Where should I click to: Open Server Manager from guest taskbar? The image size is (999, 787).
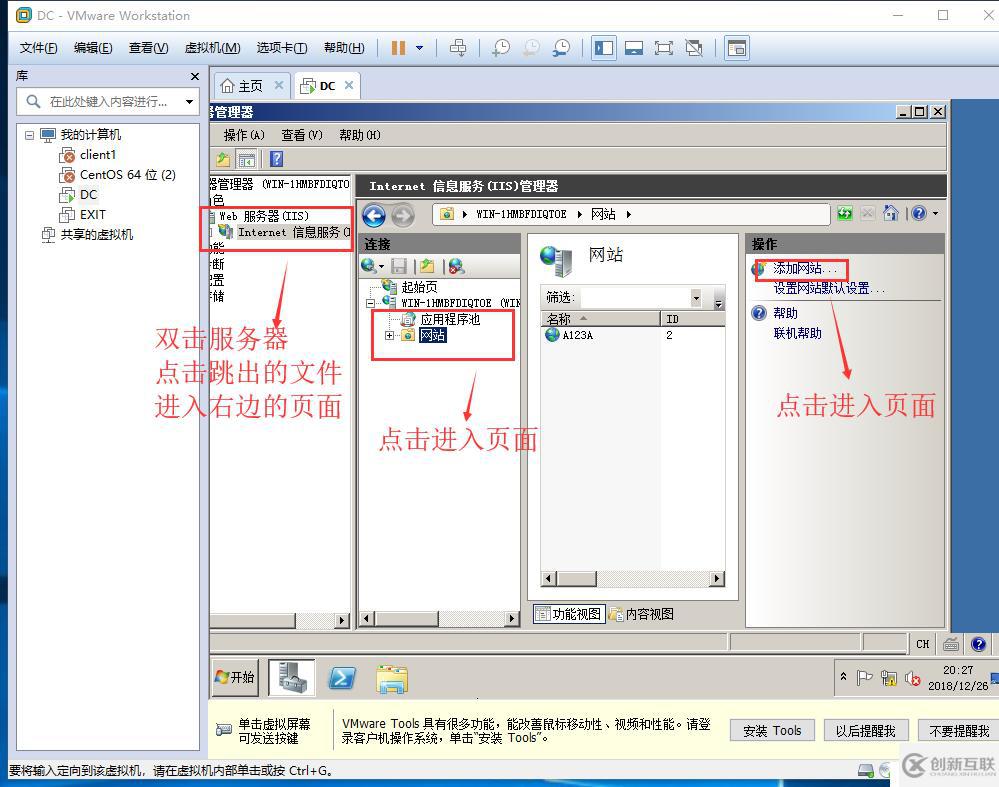(292, 677)
